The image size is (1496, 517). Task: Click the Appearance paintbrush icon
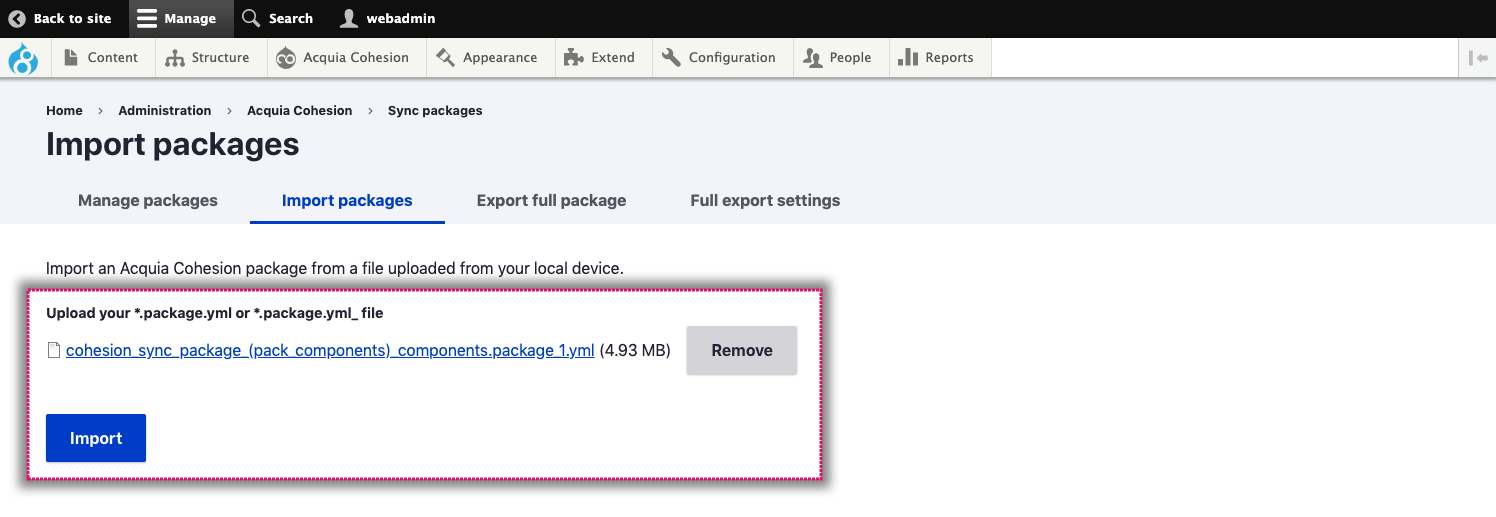pos(446,58)
